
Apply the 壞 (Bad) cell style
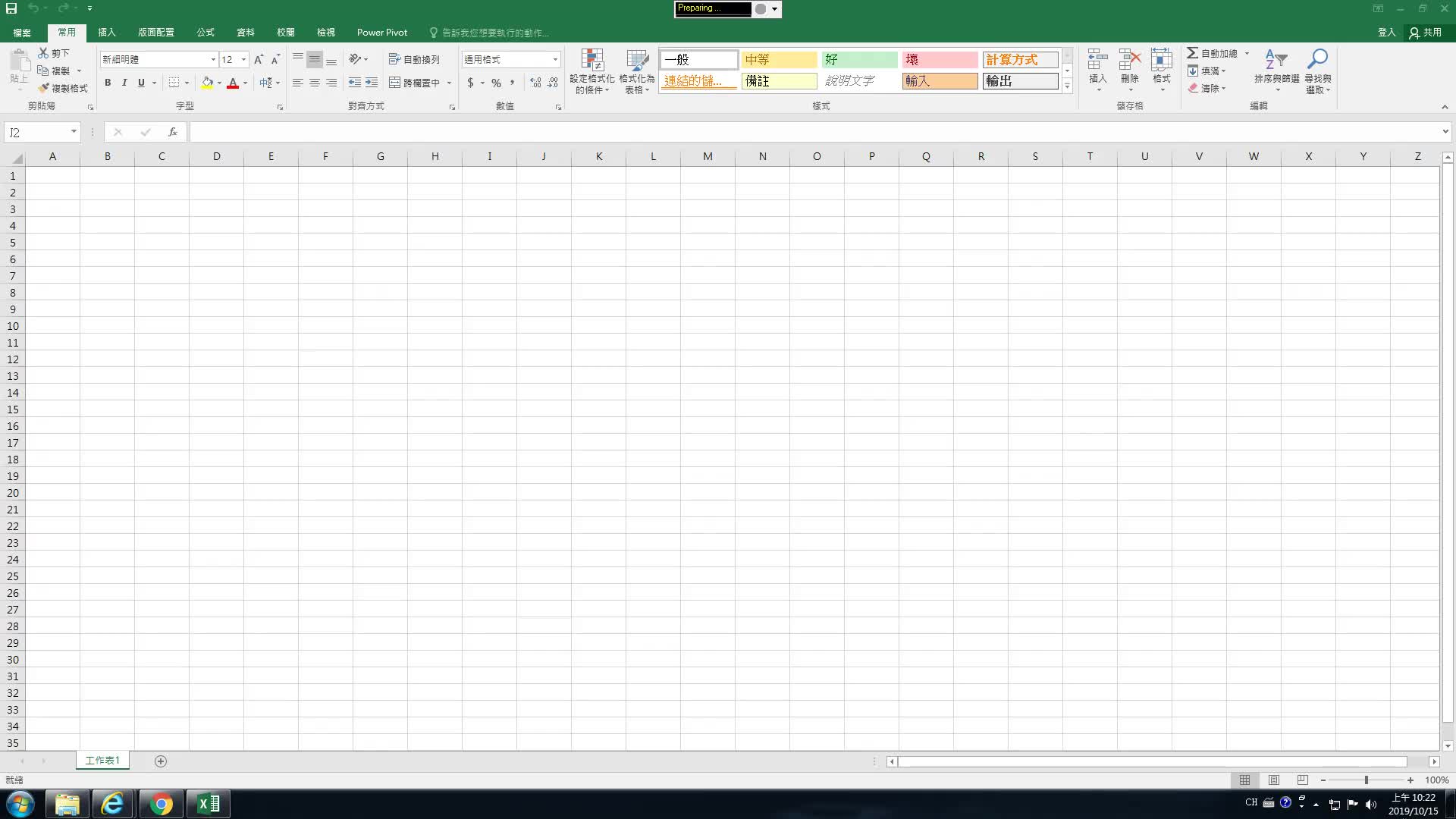point(940,59)
